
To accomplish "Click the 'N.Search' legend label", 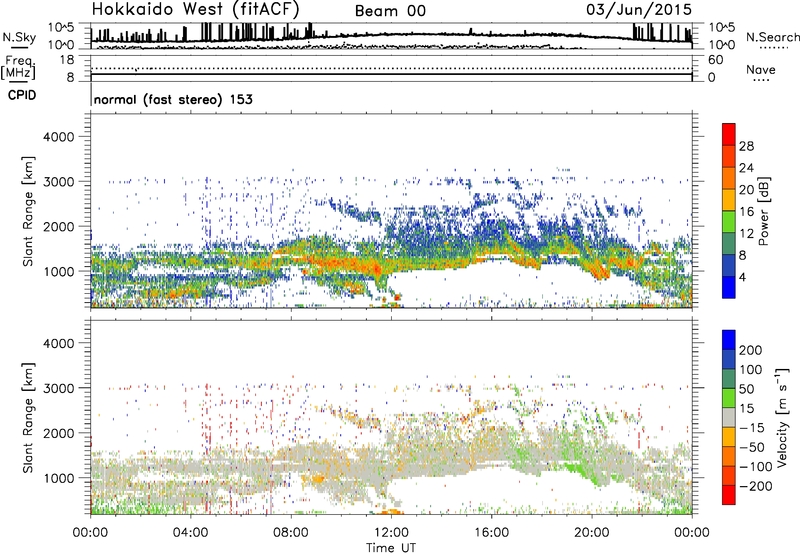I will click(x=772, y=37).
